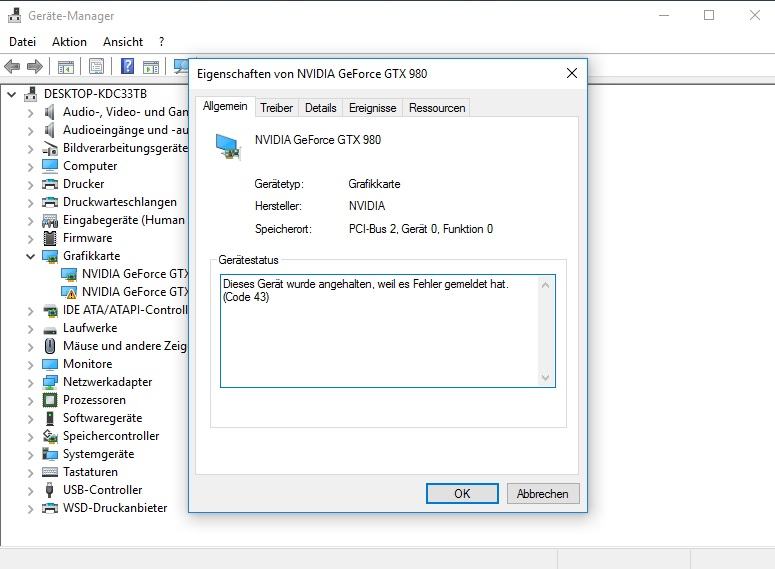Image resolution: width=775 pixels, height=569 pixels.
Task: Click inside the Gerätestatus Code 43 text box
Action: (388, 331)
